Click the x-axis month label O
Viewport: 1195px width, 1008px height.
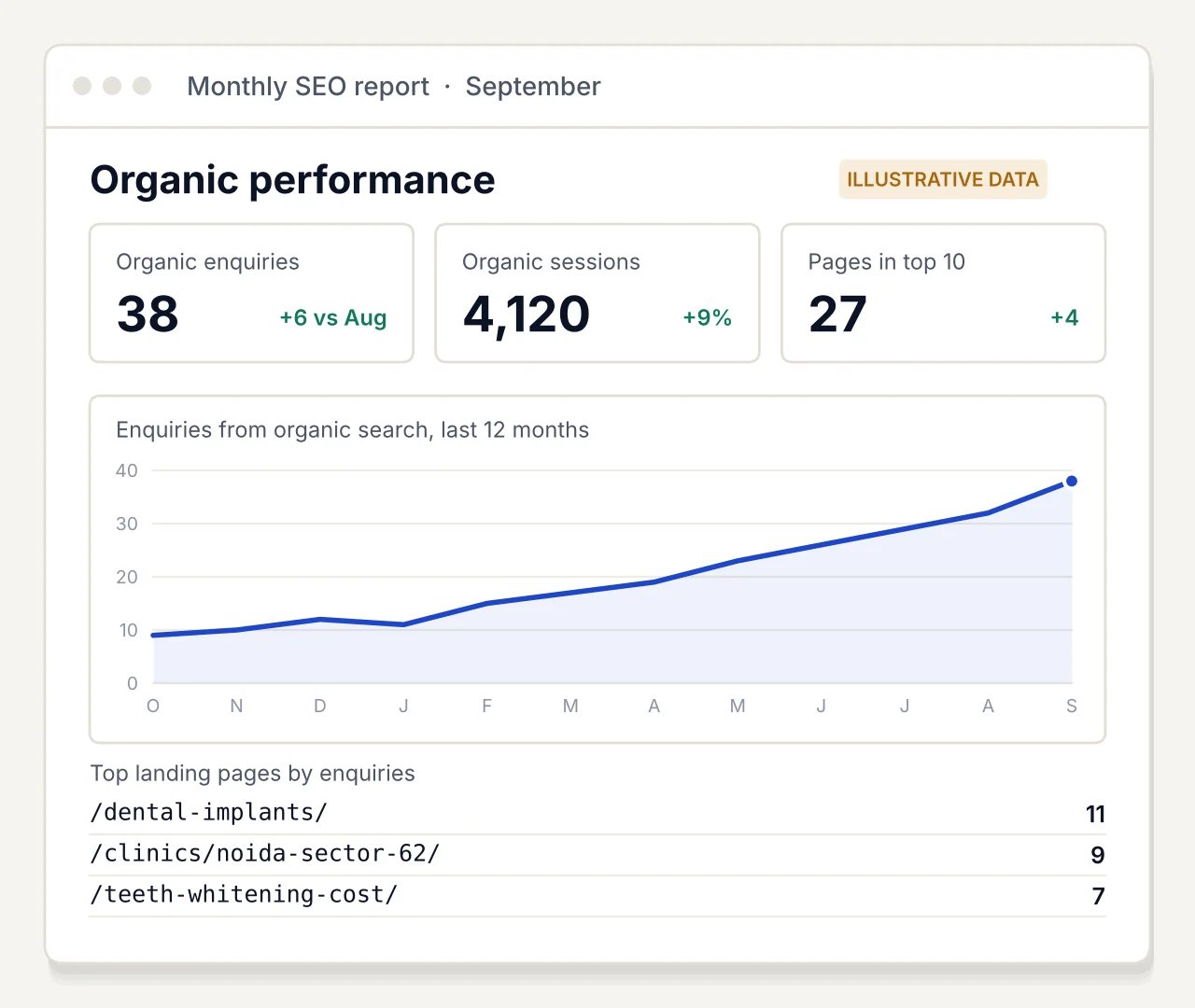[x=153, y=707]
